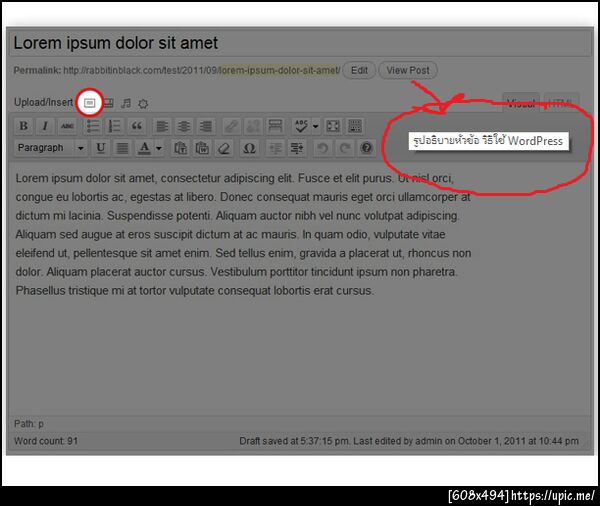Insert an unordered bullet list
The height and width of the screenshot is (506, 600).
click(x=93, y=126)
